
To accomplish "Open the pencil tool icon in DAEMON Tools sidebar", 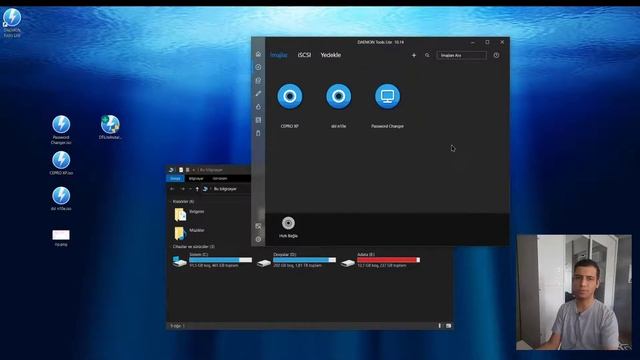I will click(258, 93).
